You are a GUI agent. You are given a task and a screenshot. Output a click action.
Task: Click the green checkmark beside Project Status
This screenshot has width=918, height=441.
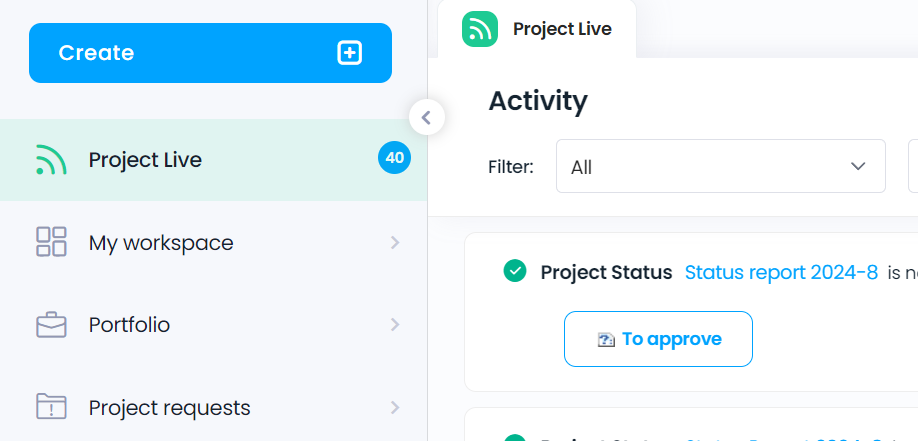(515, 271)
